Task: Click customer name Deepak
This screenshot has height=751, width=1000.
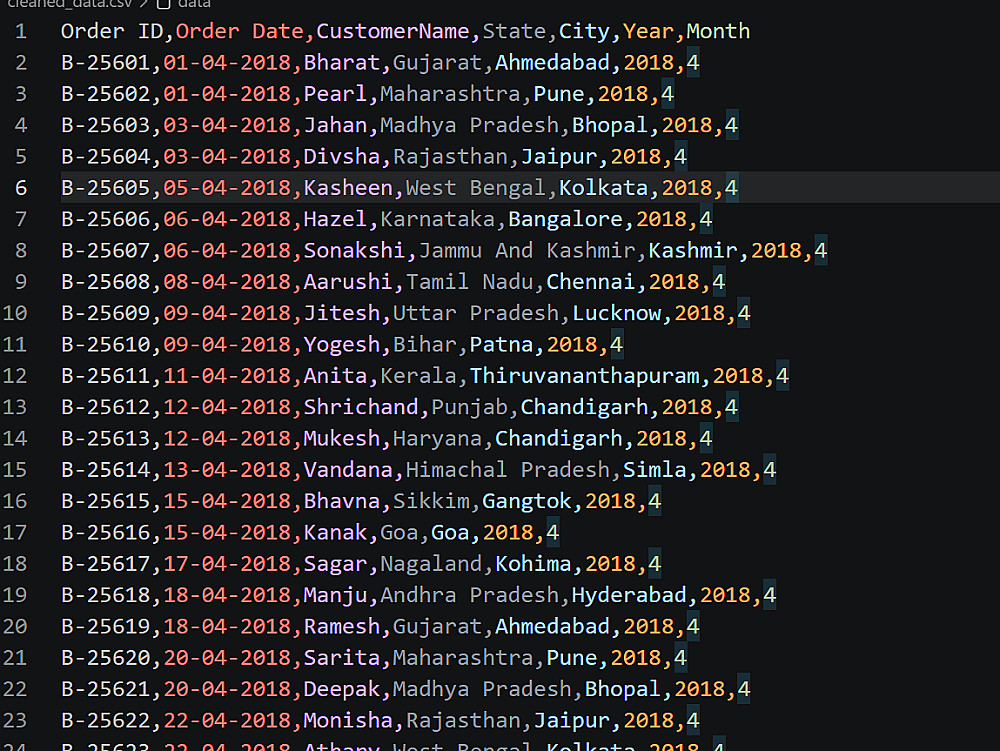Action: (x=342, y=689)
